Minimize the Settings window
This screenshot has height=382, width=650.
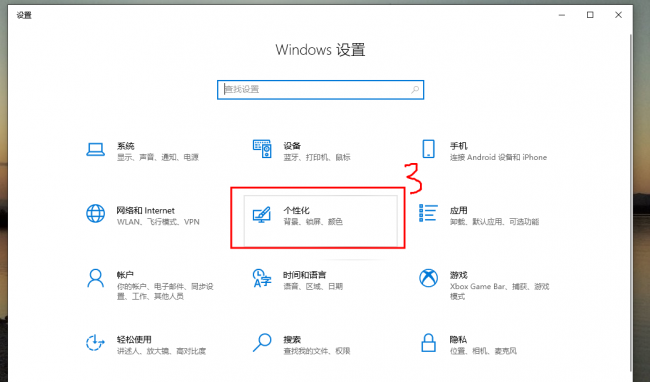pyautogui.click(x=562, y=15)
